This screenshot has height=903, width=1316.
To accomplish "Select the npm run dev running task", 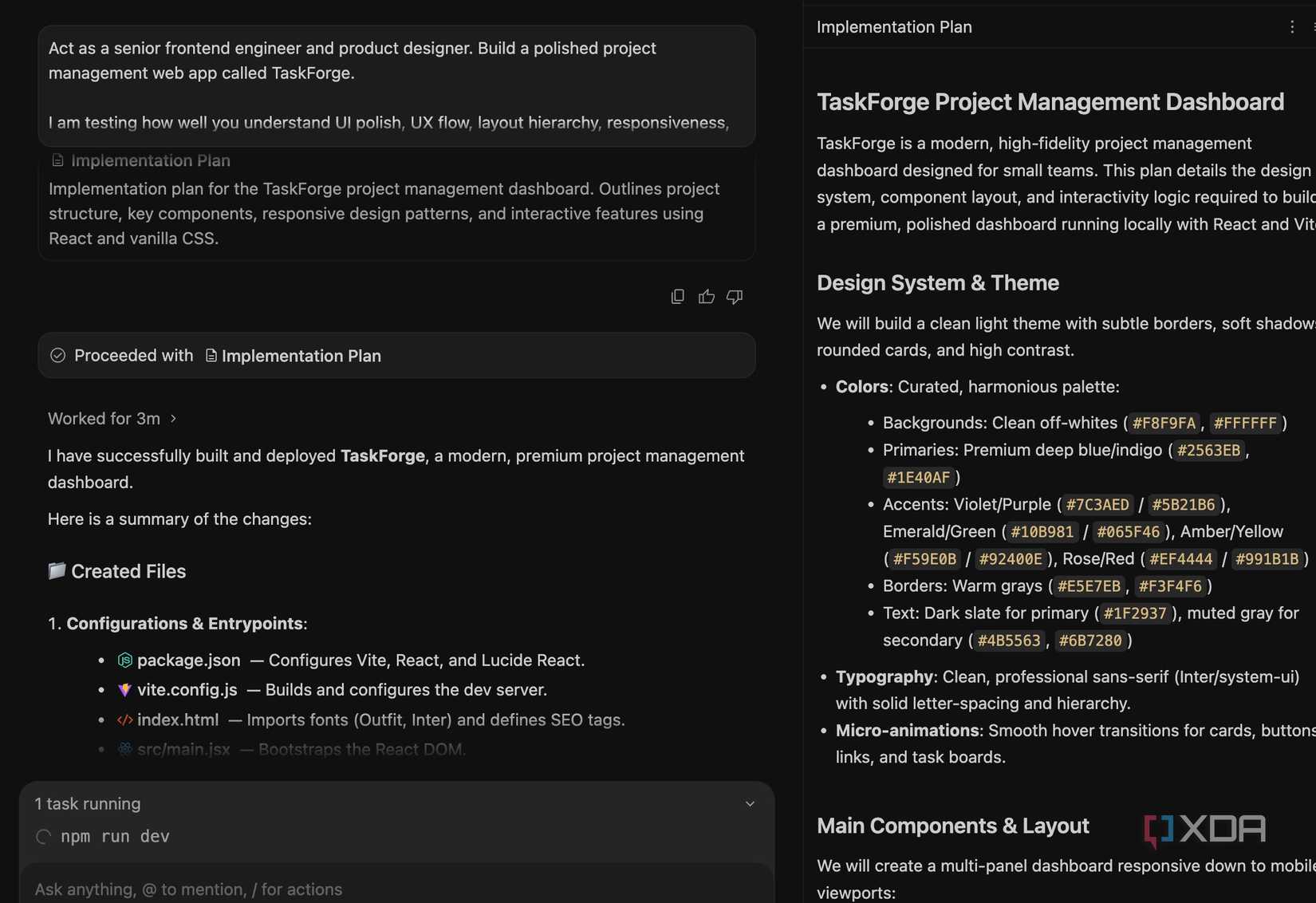I will [115, 837].
